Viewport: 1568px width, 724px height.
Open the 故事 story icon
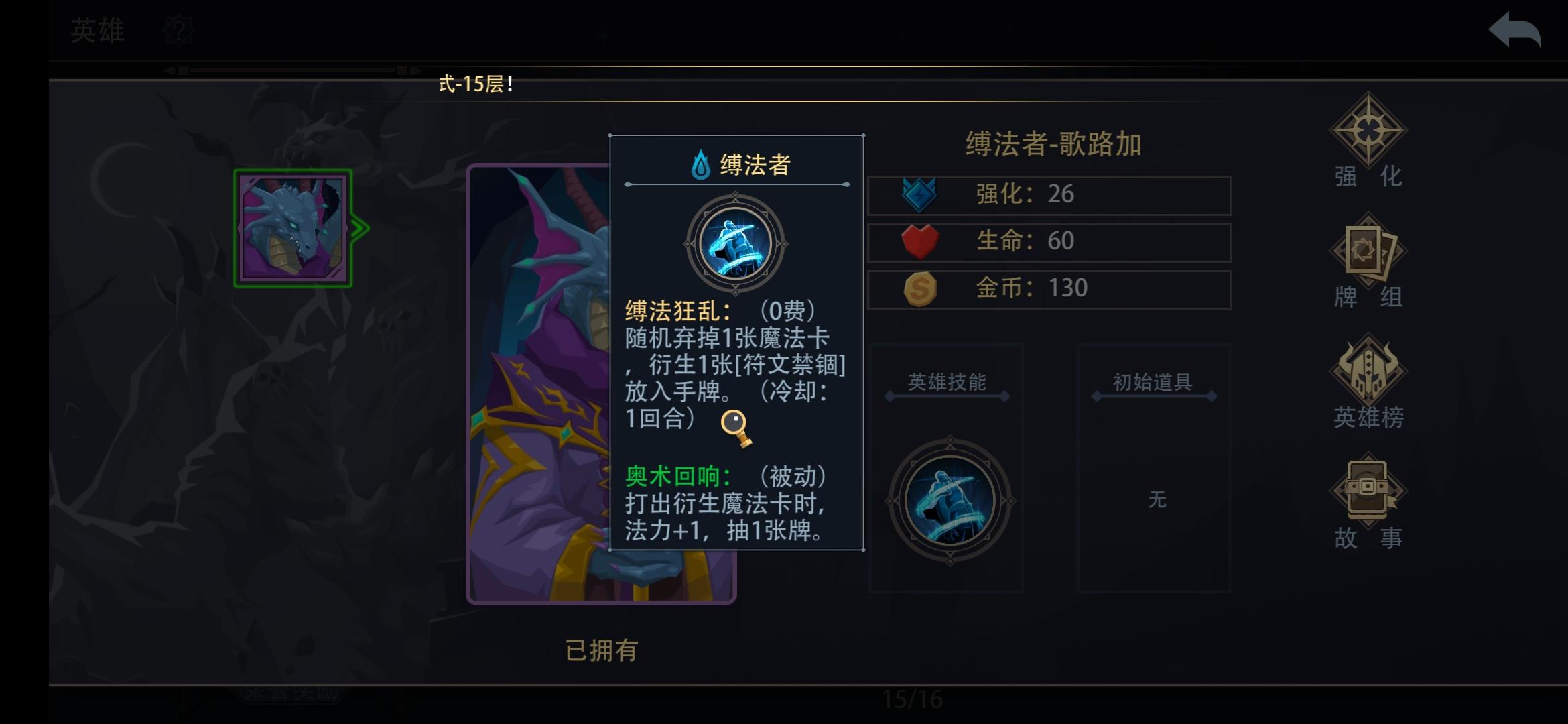[1368, 489]
